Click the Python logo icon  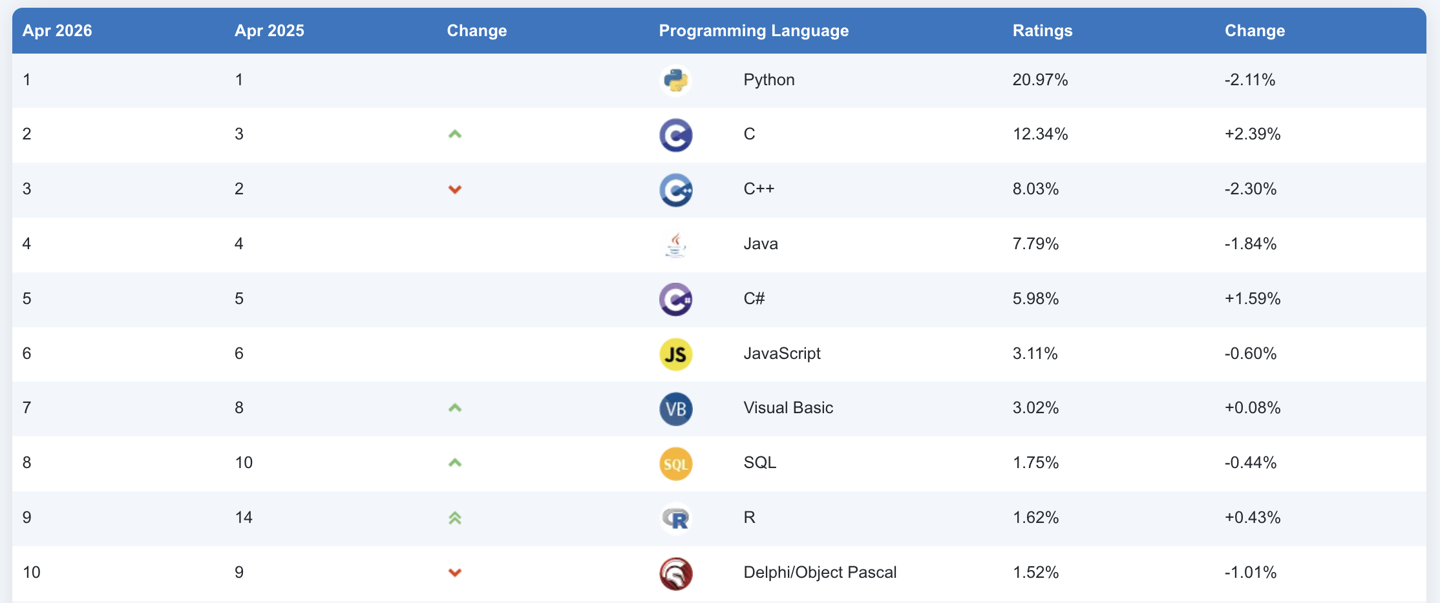click(x=676, y=80)
